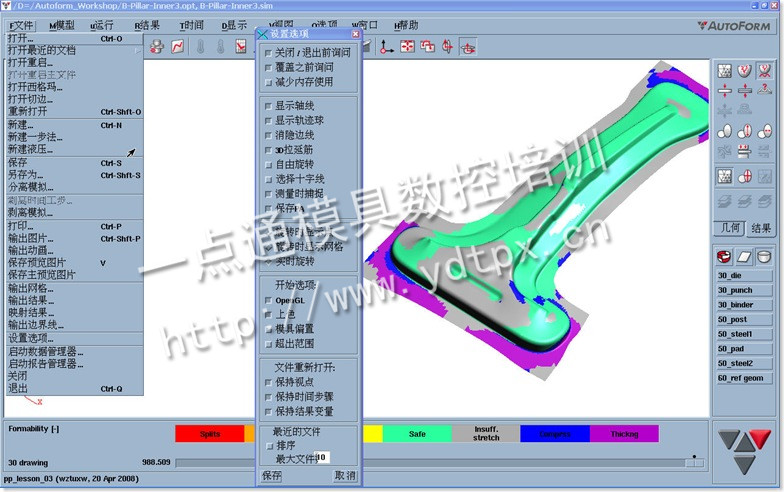Click the red Splits color swatch
Screen dimensions: 784x492
tap(209, 434)
